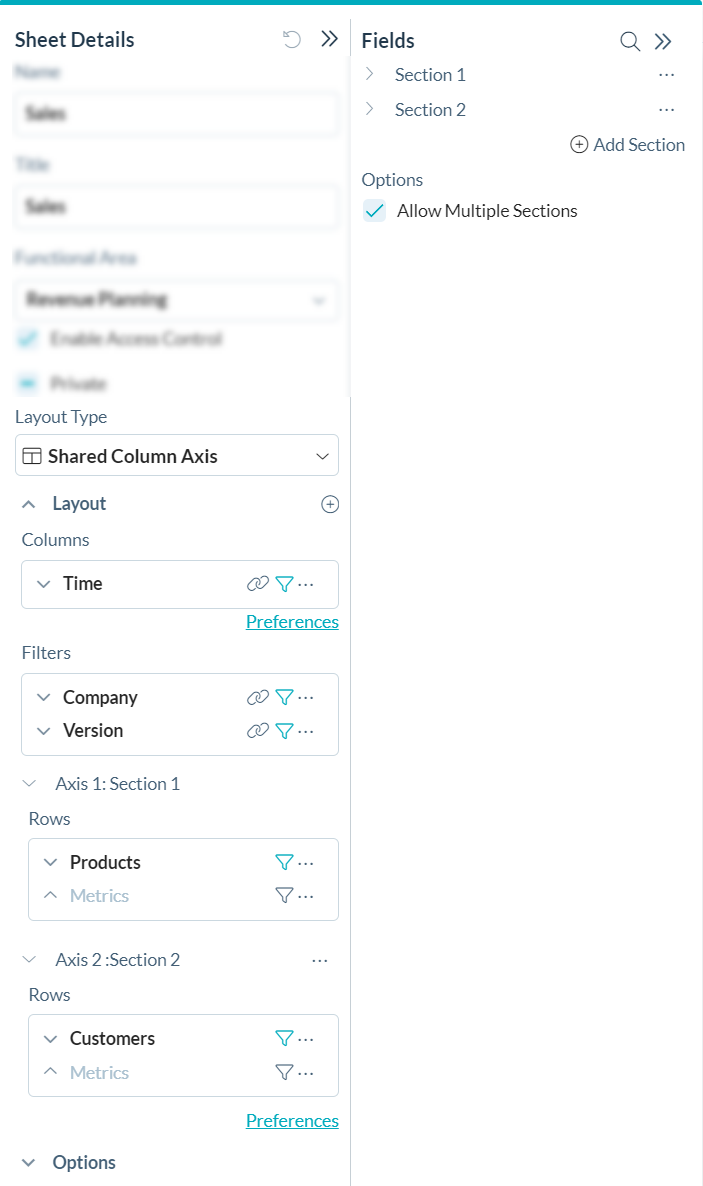This screenshot has width=703, height=1186.
Task: Expand the Section 1 tree item
Action: point(369,74)
